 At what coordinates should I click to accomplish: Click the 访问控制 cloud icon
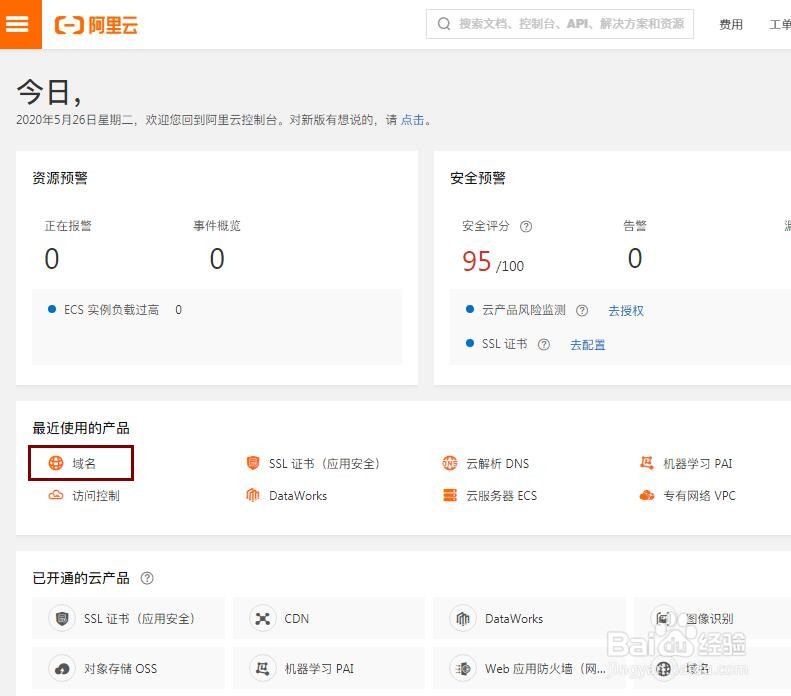(x=55, y=496)
